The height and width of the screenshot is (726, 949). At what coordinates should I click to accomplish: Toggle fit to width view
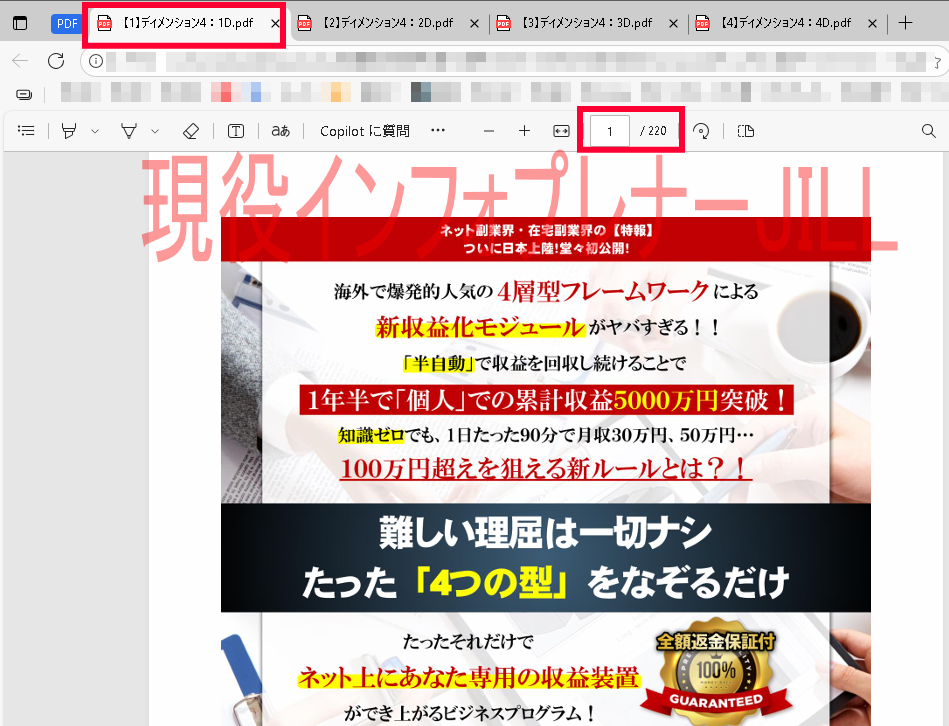point(561,131)
